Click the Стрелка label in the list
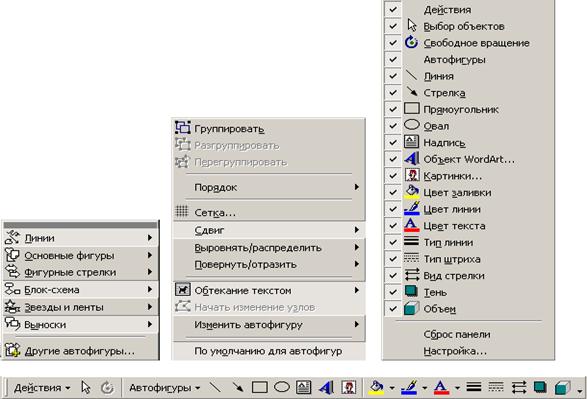Viewport: 587px width, 399px height. click(444, 93)
